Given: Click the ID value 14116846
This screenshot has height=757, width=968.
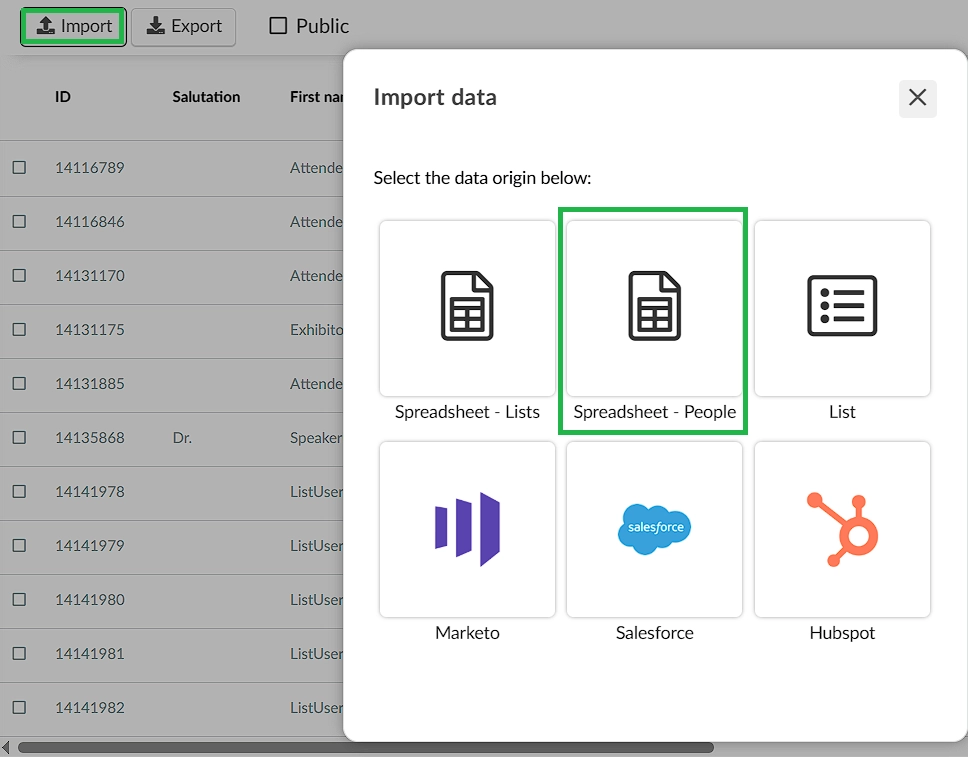Looking at the screenshot, I should 90,222.
